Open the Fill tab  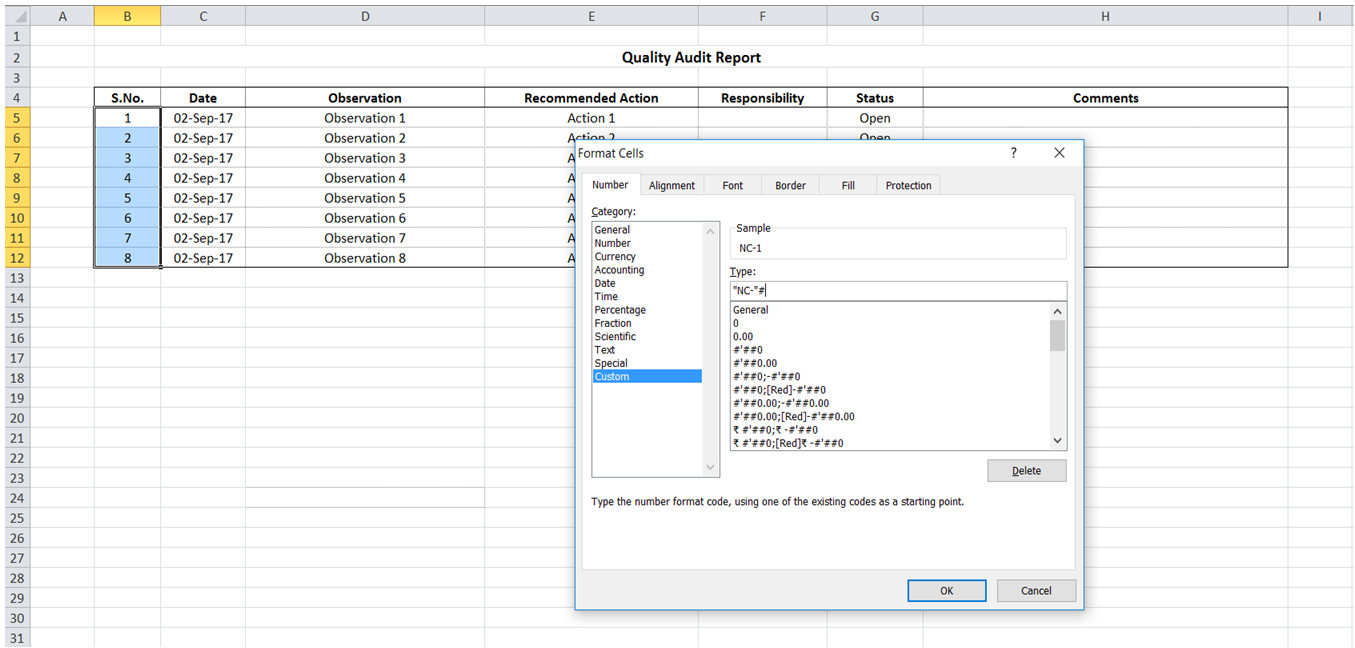tap(846, 185)
